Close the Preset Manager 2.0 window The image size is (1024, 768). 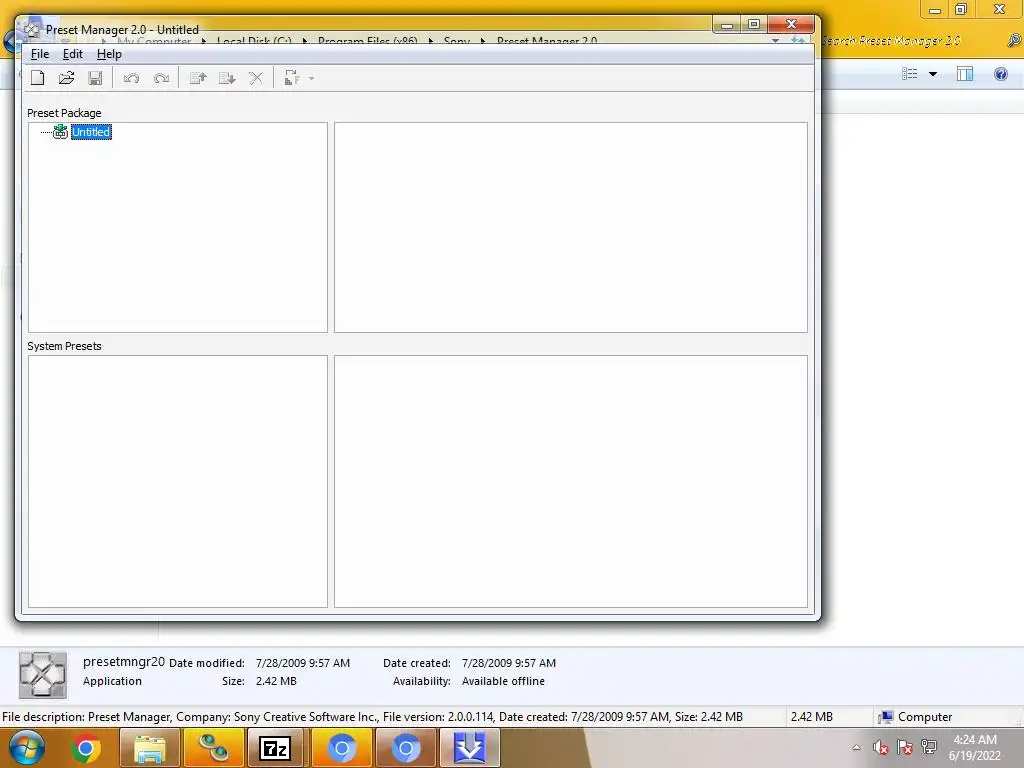click(x=792, y=24)
